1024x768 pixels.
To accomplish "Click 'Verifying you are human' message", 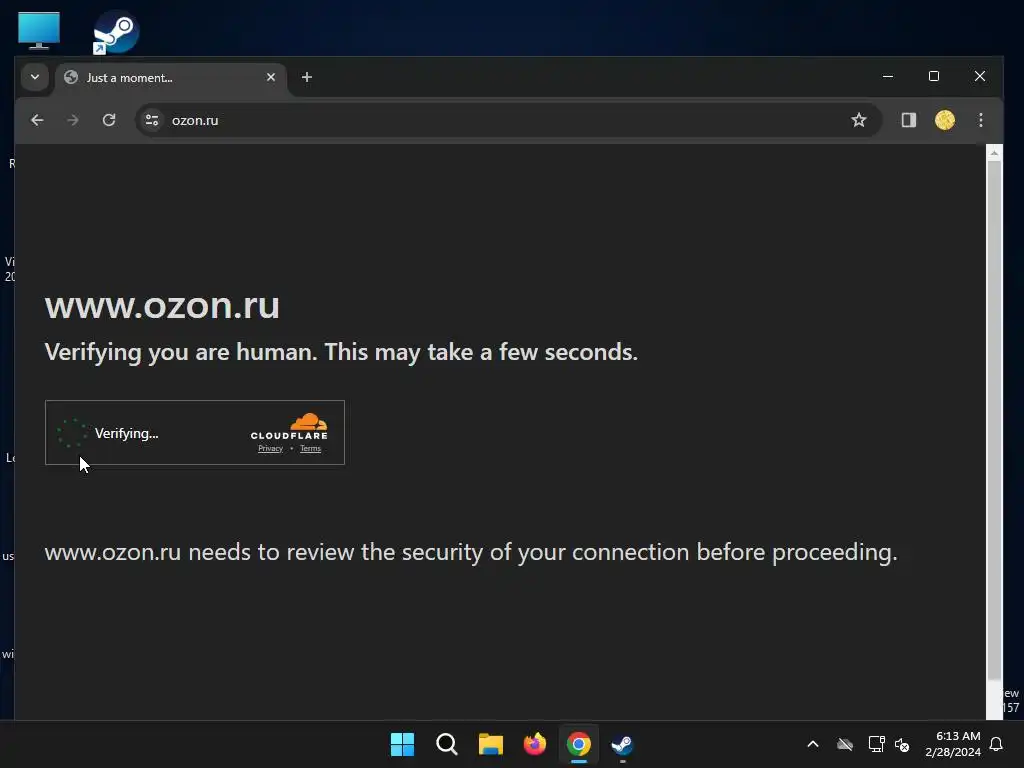I will 341,352.
